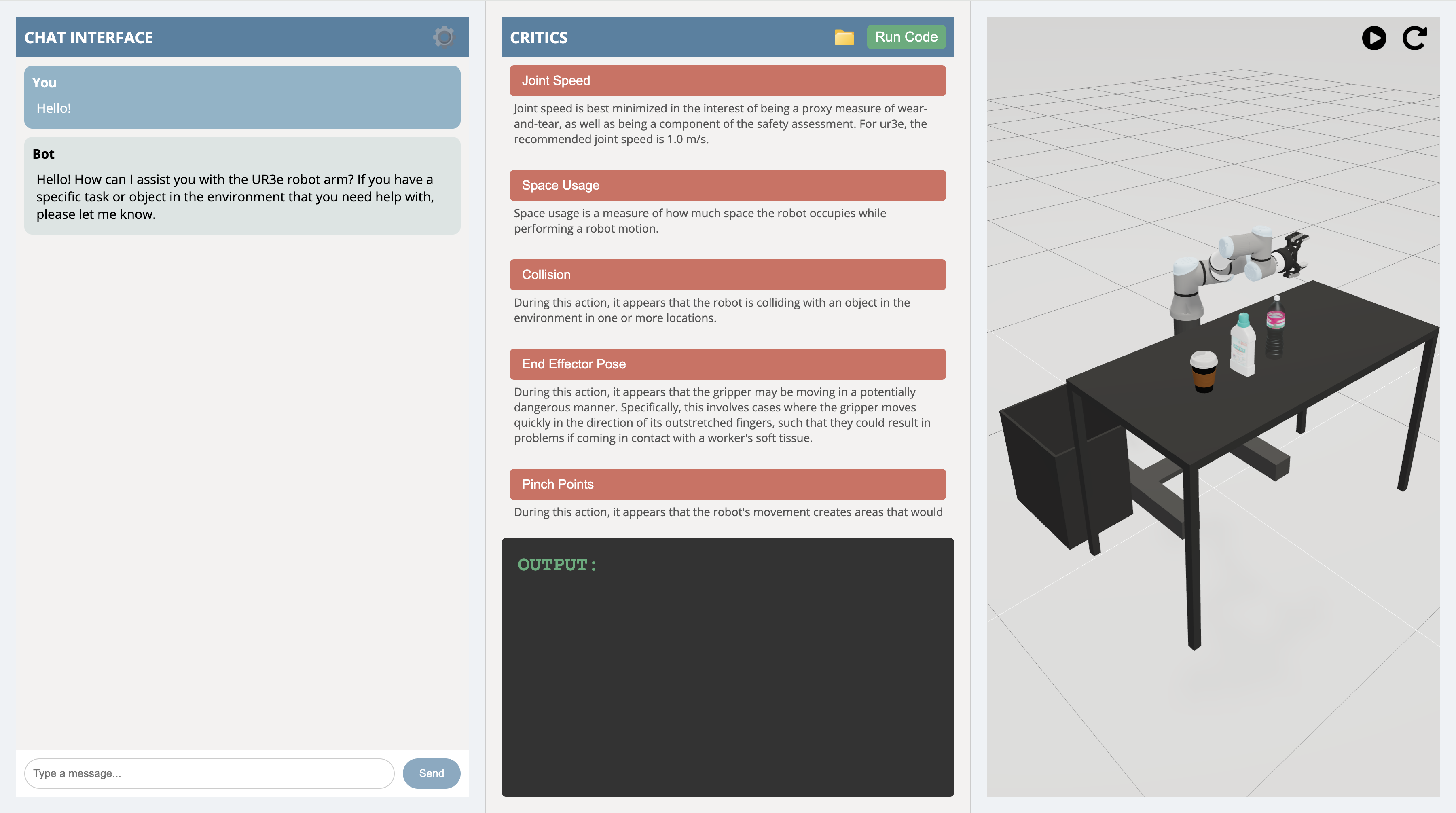1456x813 pixels.
Task: Click the Space usage description text
Action: pos(700,220)
